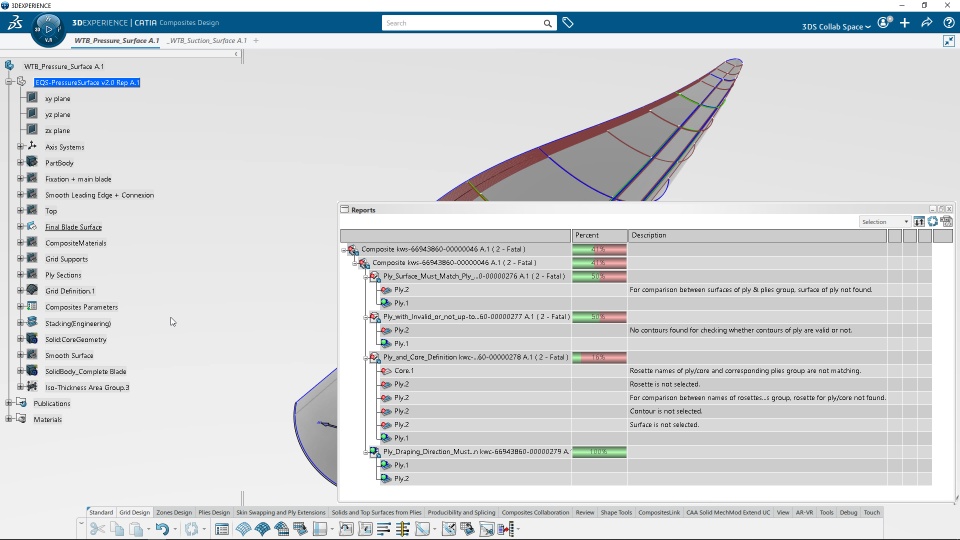Switch to the Plies Design tab

pyautogui.click(x=214, y=512)
